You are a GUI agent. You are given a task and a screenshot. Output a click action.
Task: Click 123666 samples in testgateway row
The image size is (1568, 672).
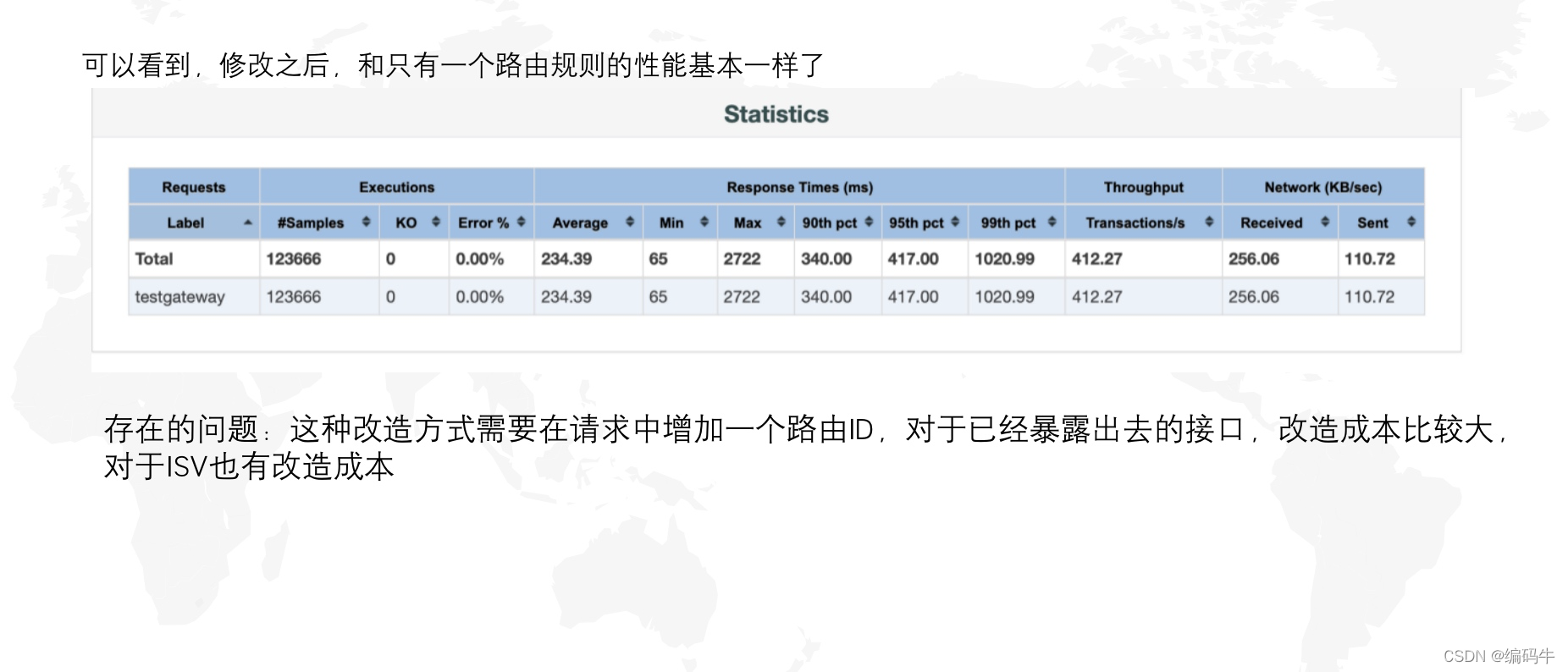(x=294, y=297)
